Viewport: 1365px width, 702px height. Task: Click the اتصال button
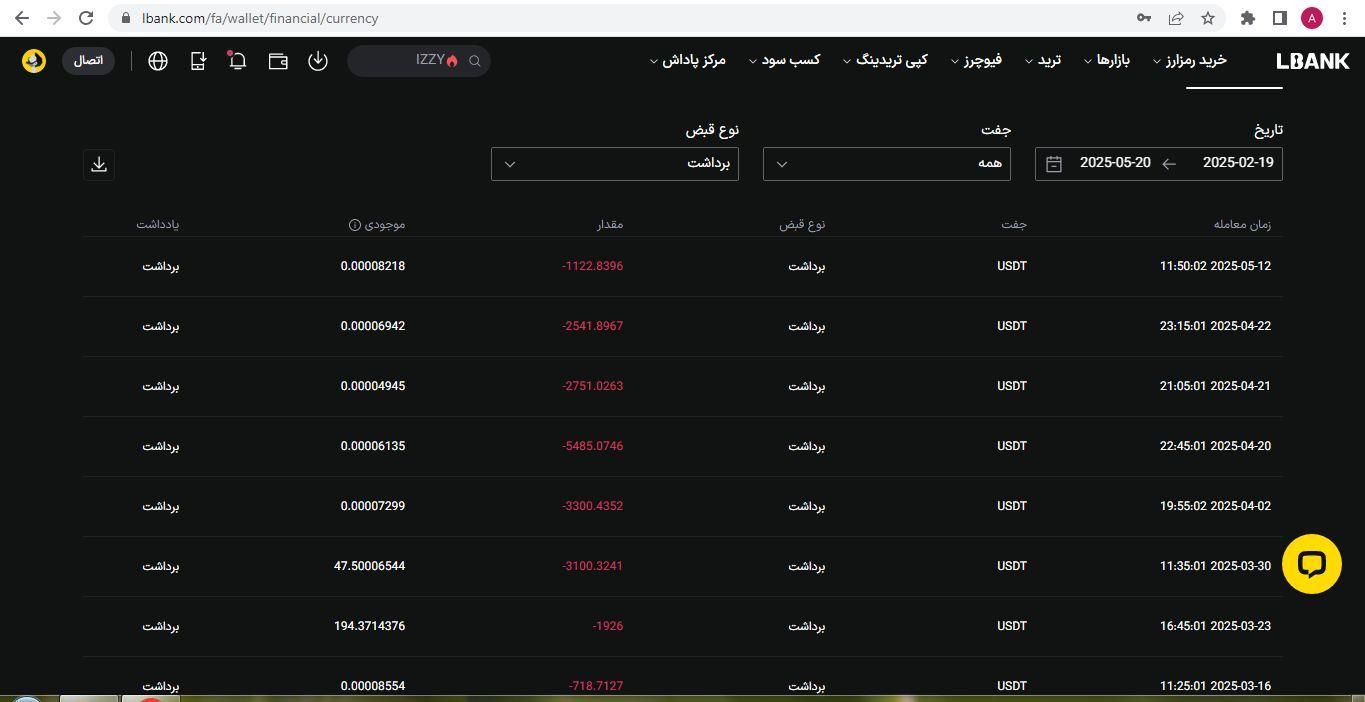point(88,61)
